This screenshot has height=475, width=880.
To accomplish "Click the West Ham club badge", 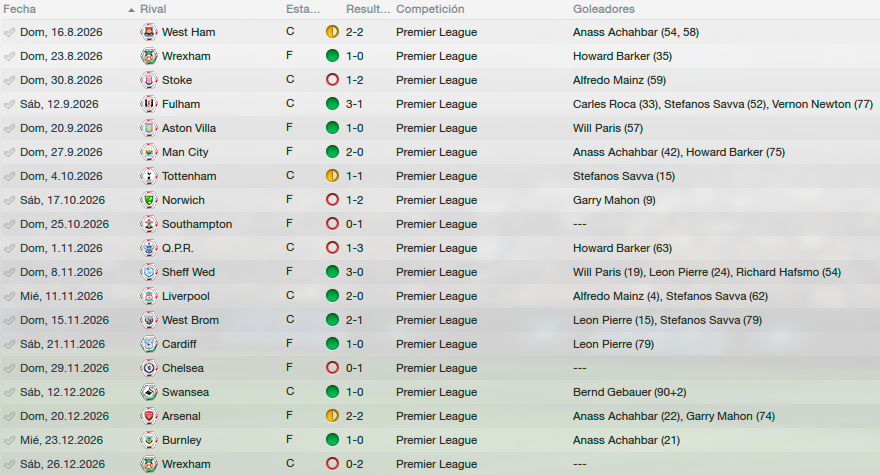I will click(149, 32).
